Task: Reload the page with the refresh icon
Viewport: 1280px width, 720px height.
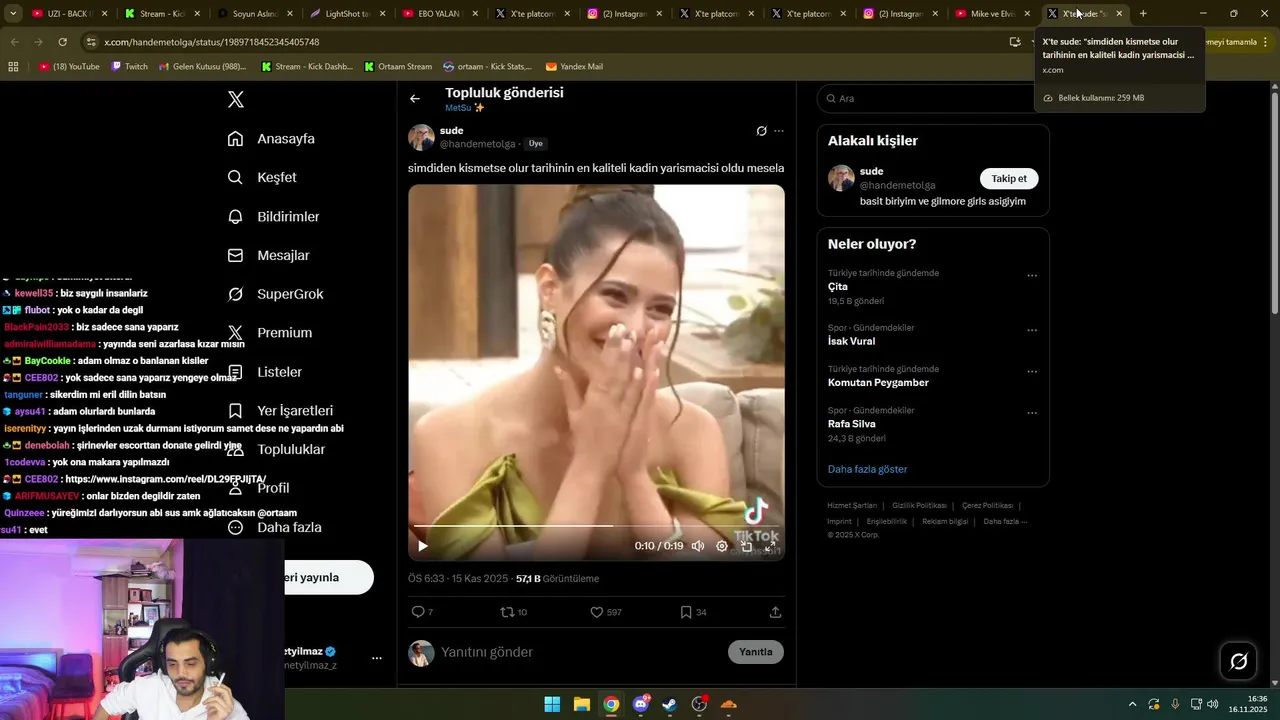Action: (62, 42)
